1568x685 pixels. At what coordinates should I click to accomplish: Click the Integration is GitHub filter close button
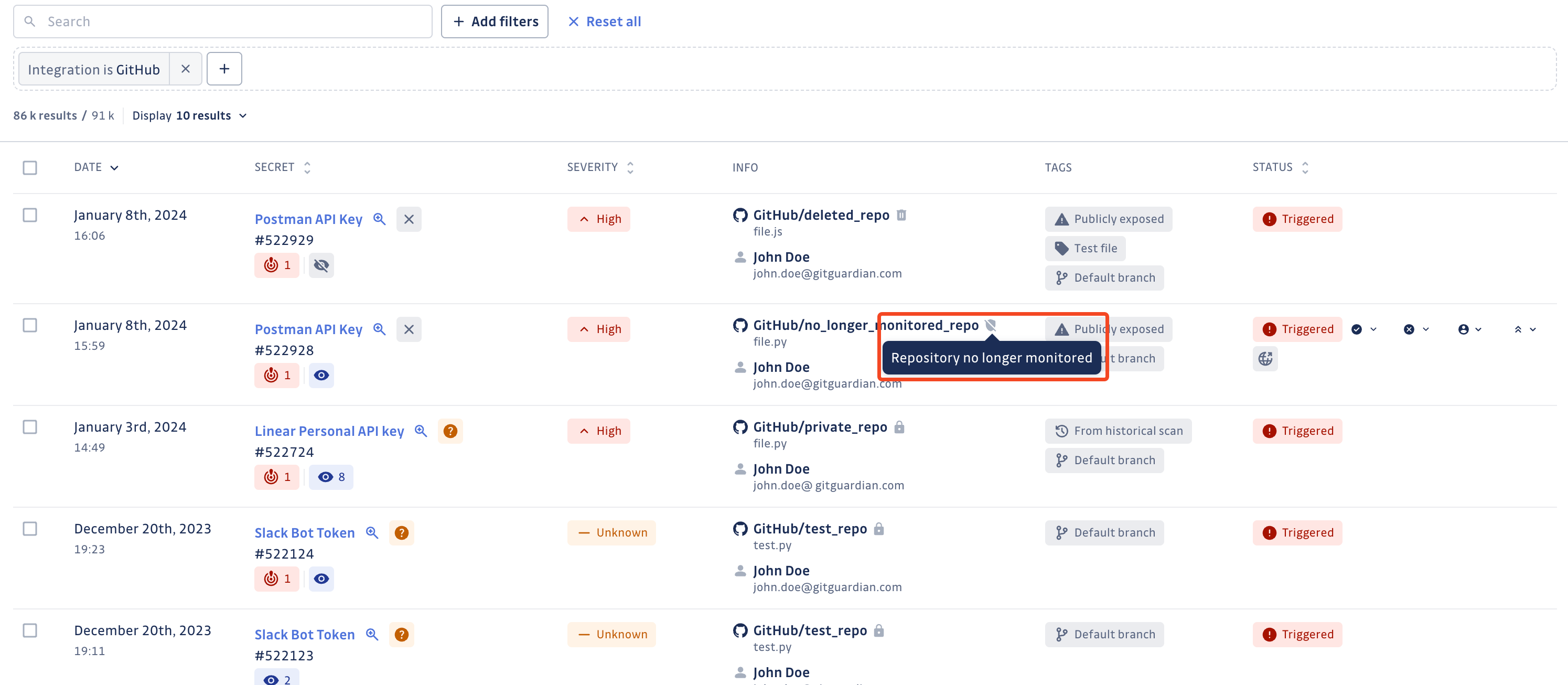(x=184, y=68)
